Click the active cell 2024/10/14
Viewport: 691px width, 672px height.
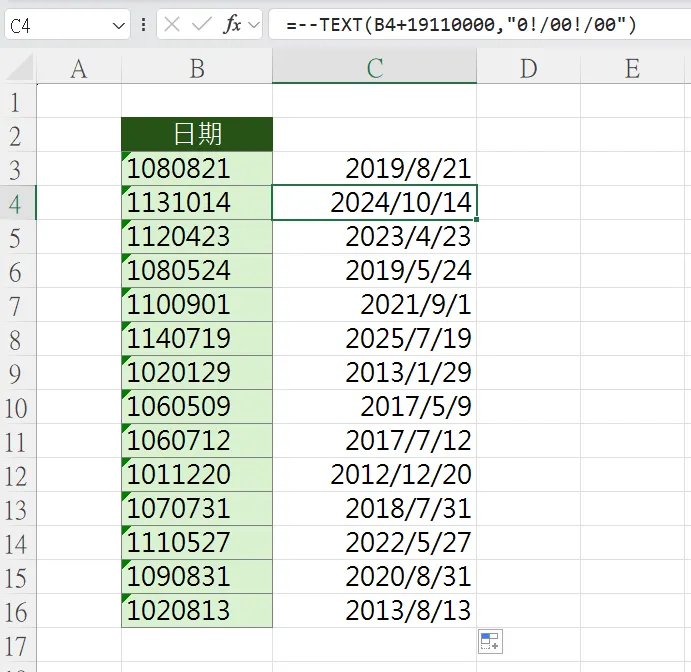[x=375, y=203]
